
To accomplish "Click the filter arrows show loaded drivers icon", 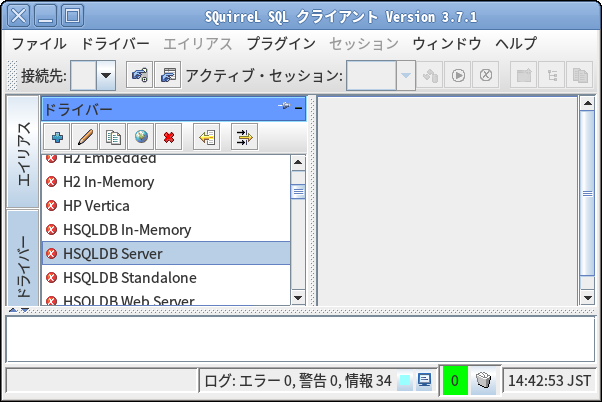I will 245,137.
